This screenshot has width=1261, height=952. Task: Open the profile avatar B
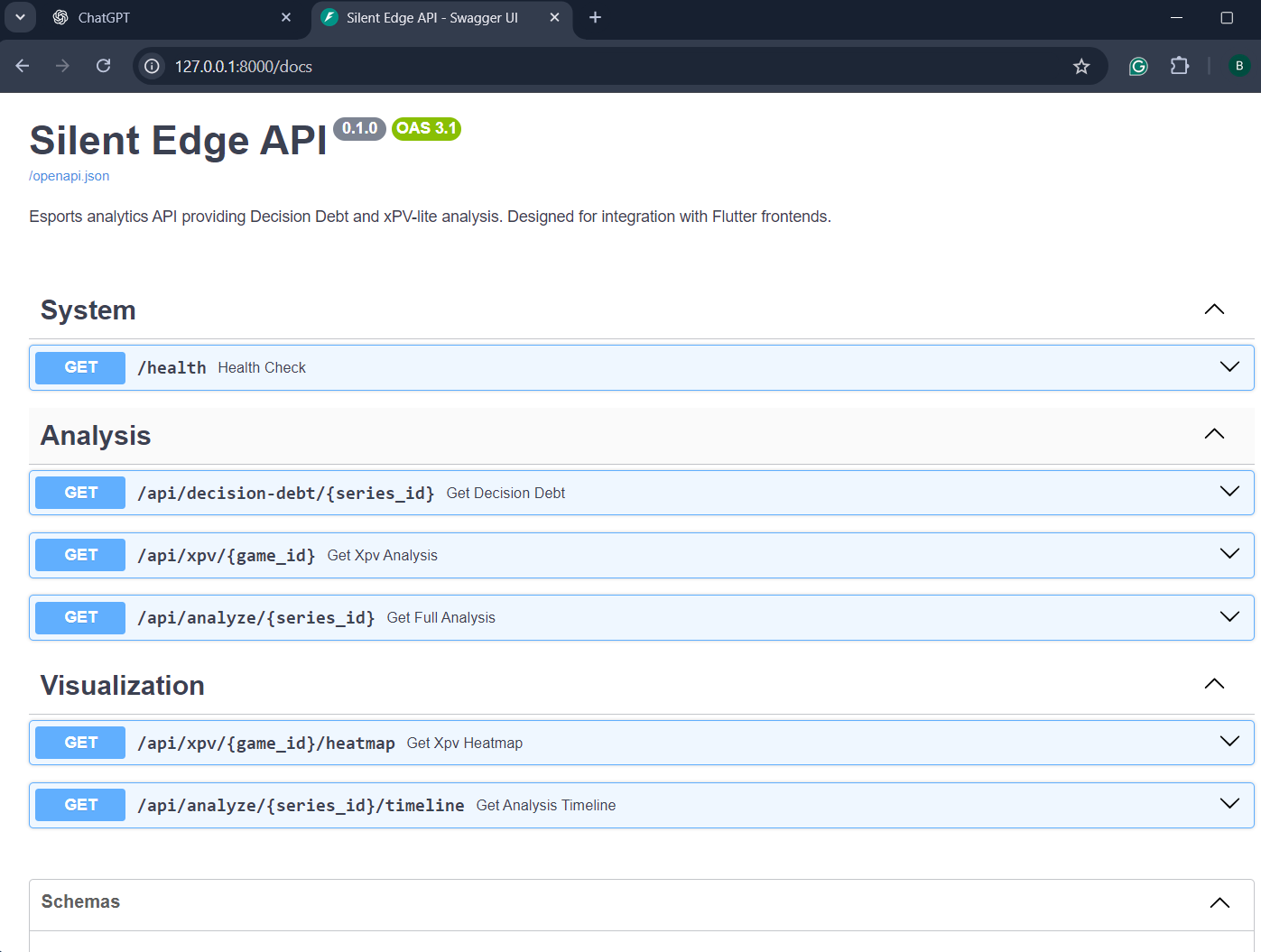point(1239,66)
